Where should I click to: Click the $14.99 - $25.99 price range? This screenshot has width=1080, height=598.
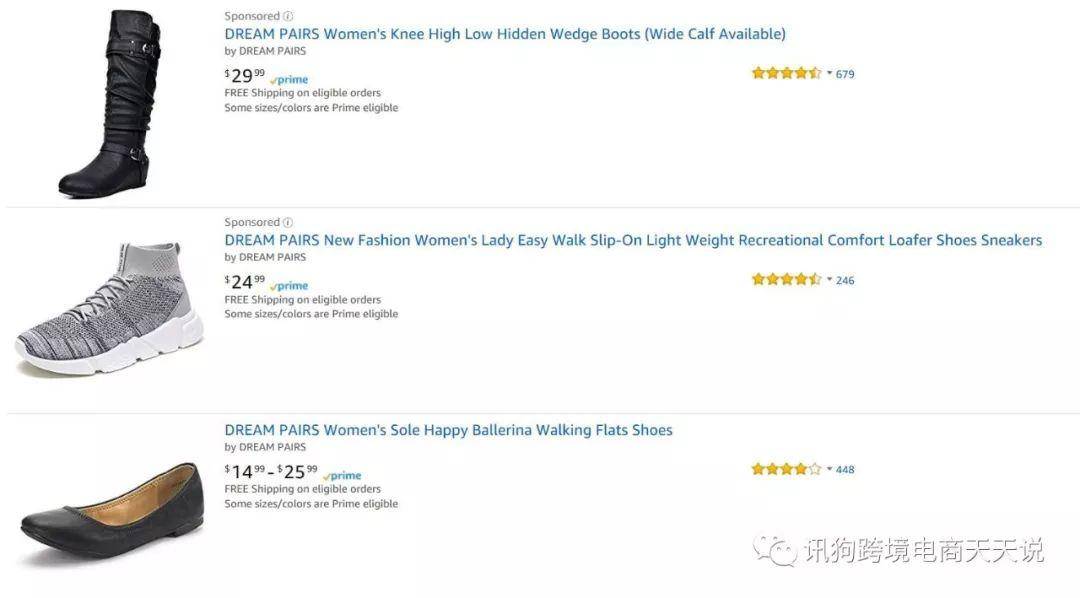(x=271, y=472)
